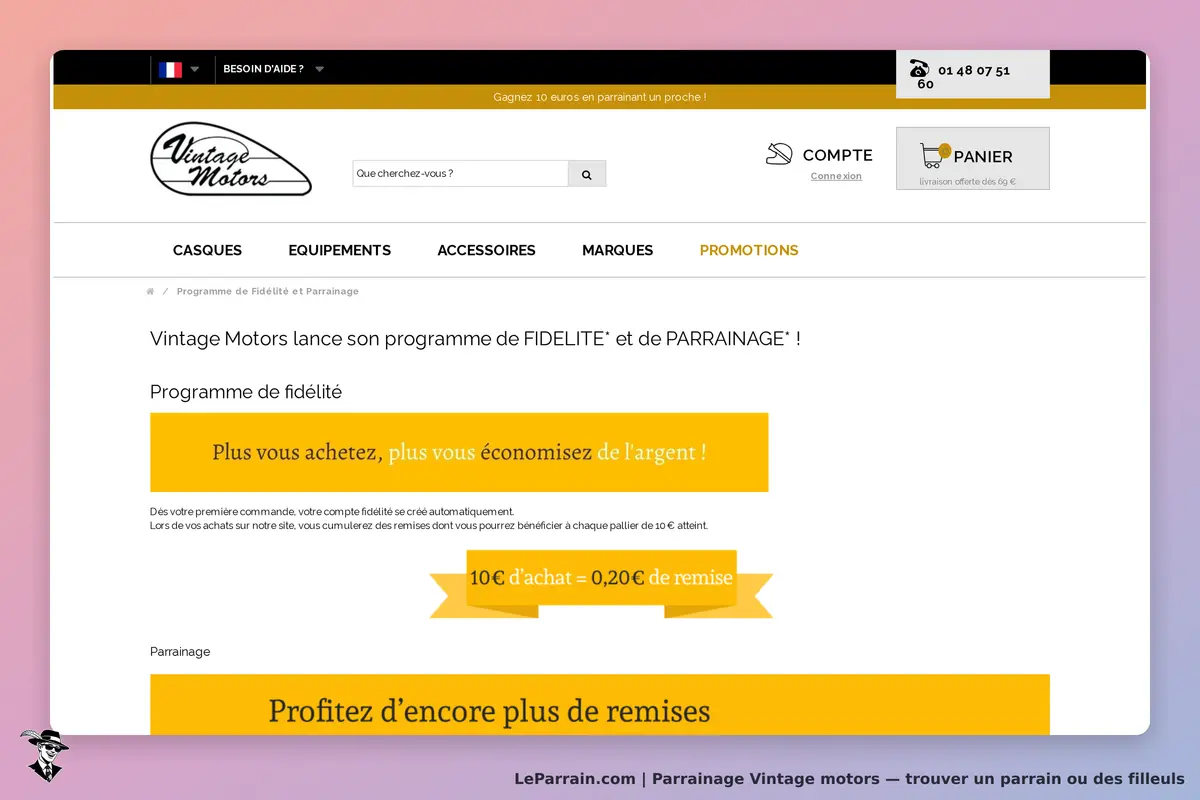This screenshot has height=800, width=1200.
Task: Click the livraison offerte dès 69 € text
Action: pyautogui.click(x=968, y=182)
